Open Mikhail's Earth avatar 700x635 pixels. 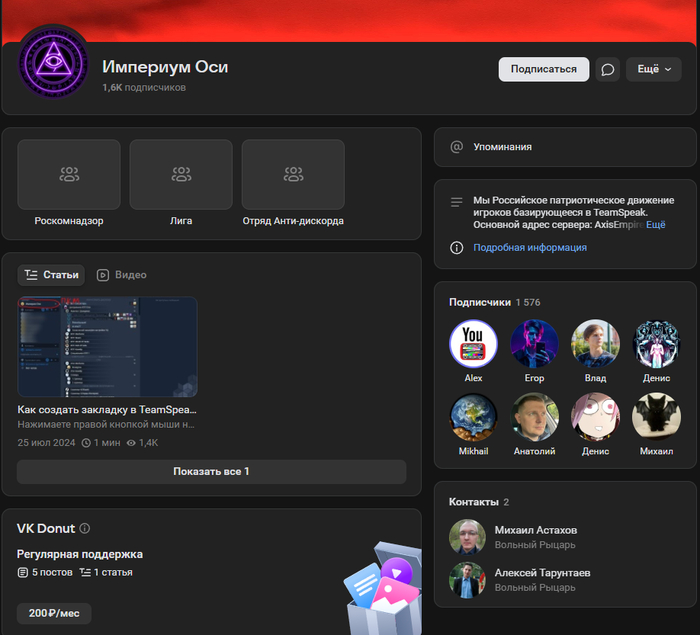click(x=473, y=417)
